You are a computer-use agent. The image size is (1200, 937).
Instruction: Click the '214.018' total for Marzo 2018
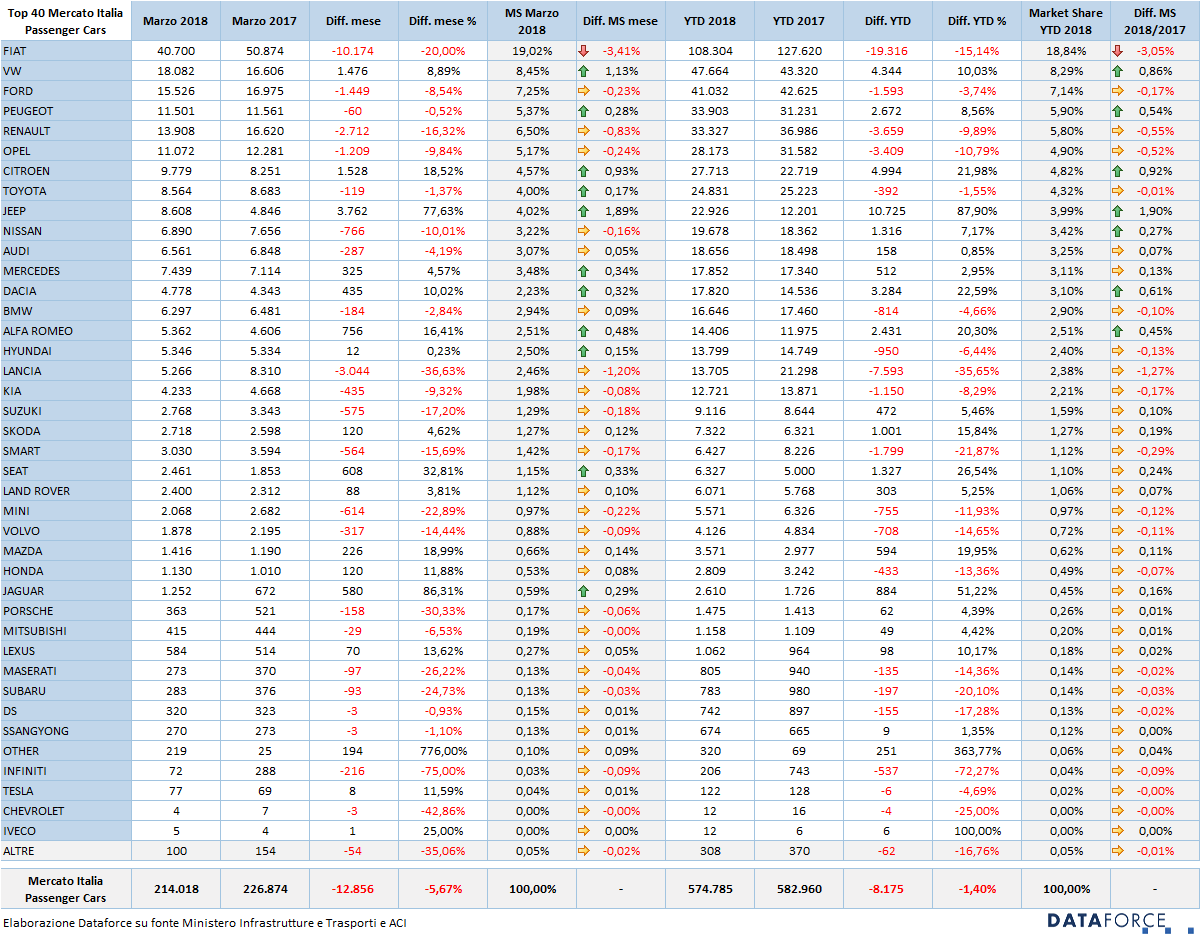pos(174,888)
